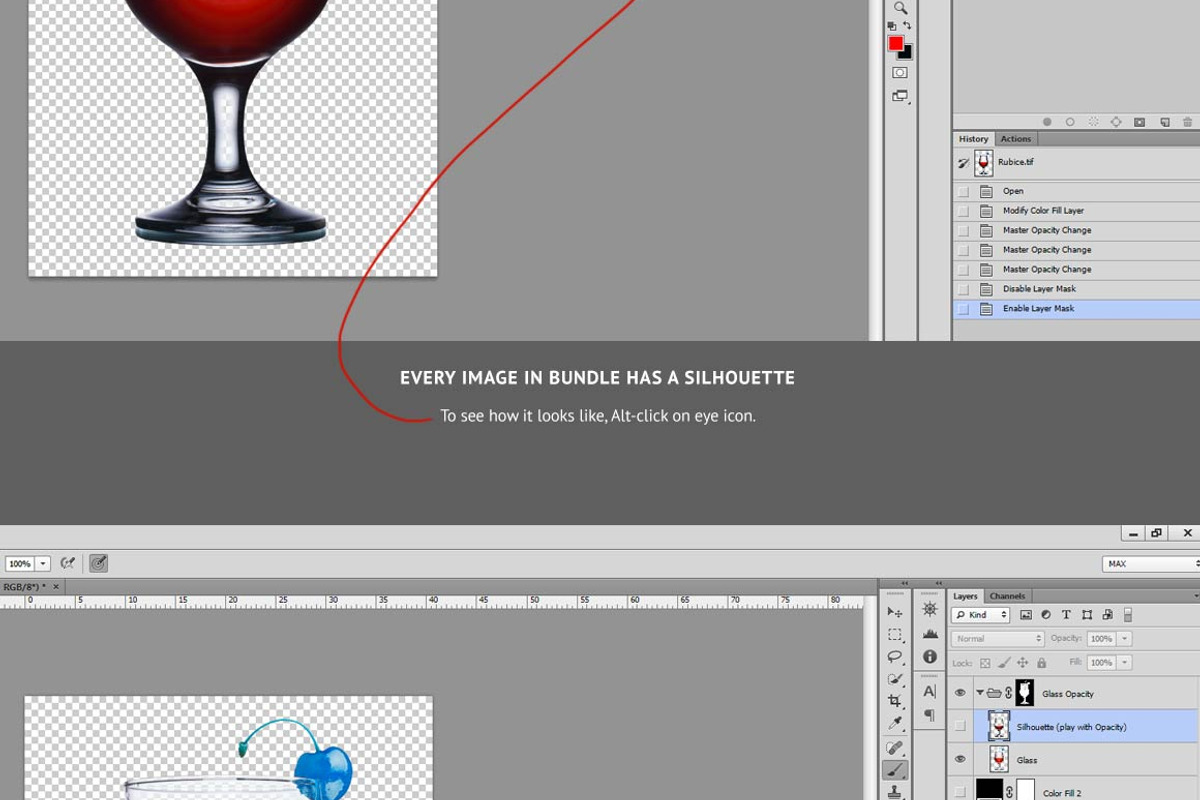
Task: Select the Crop tool
Action: click(895, 701)
